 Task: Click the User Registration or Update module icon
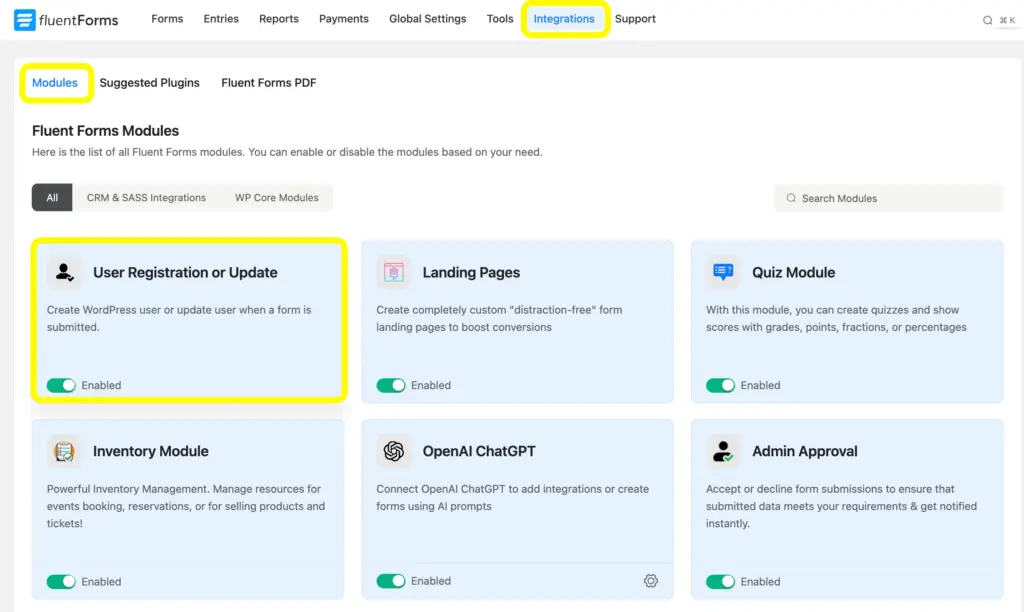pyautogui.click(x=64, y=272)
